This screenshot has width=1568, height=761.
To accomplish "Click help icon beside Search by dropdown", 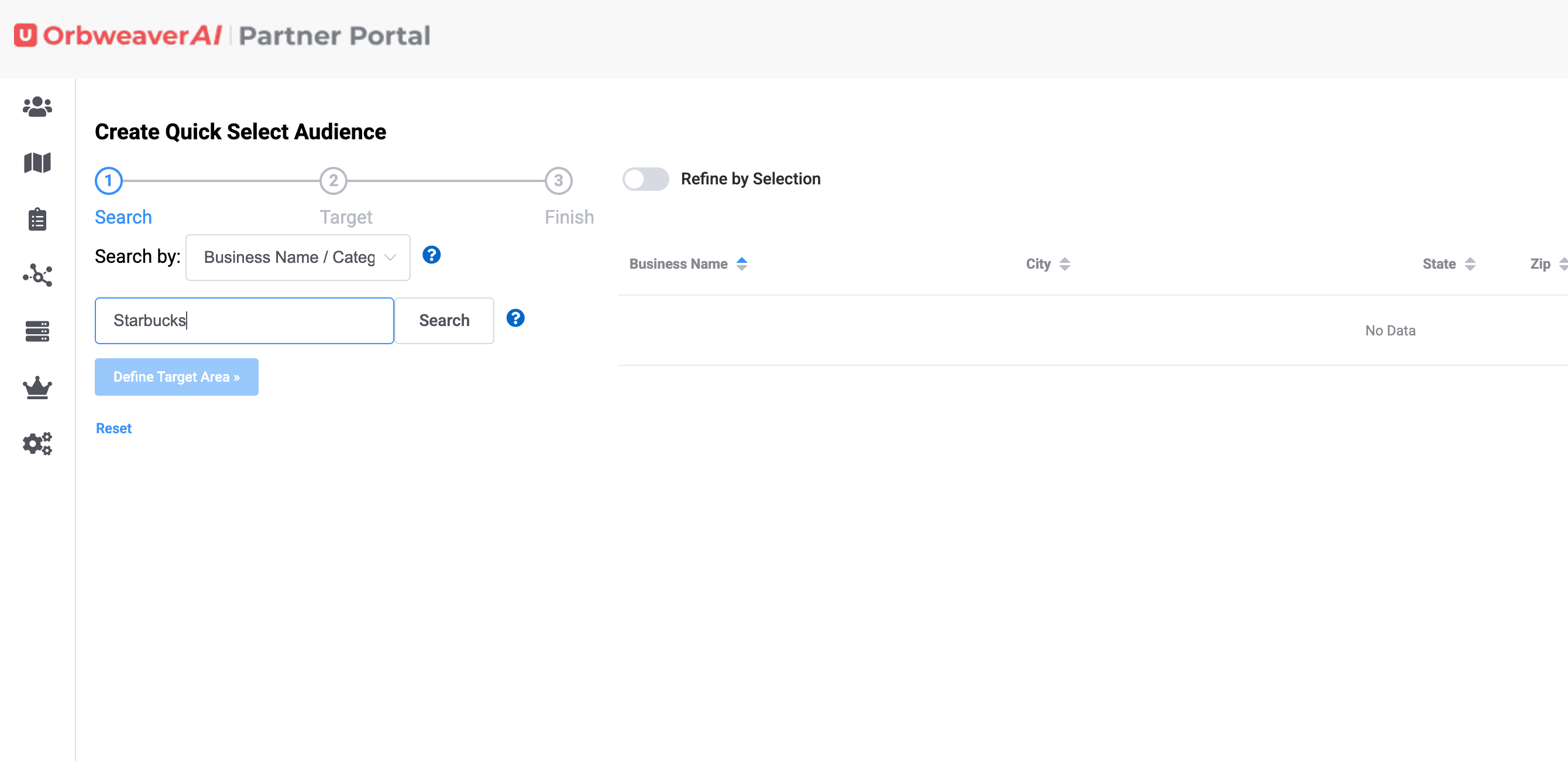I will click(x=431, y=255).
